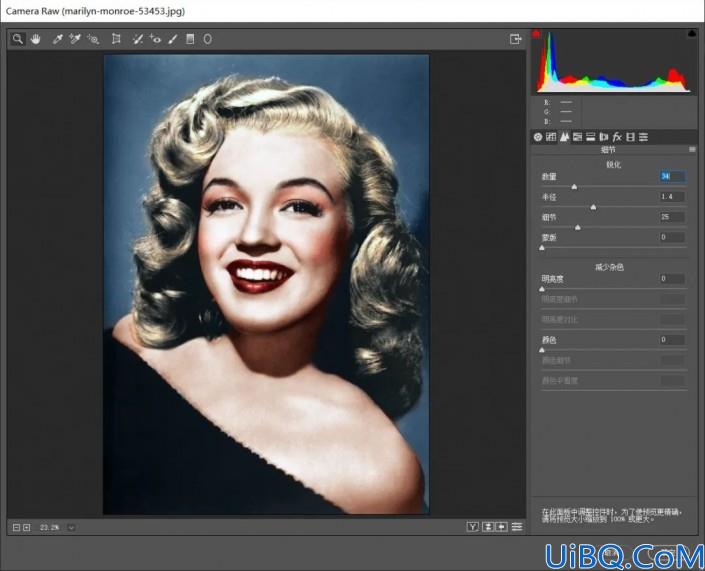Select the Radial Filter tool
The height and width of the screenshot is (571, 705).
coord(207,40)
